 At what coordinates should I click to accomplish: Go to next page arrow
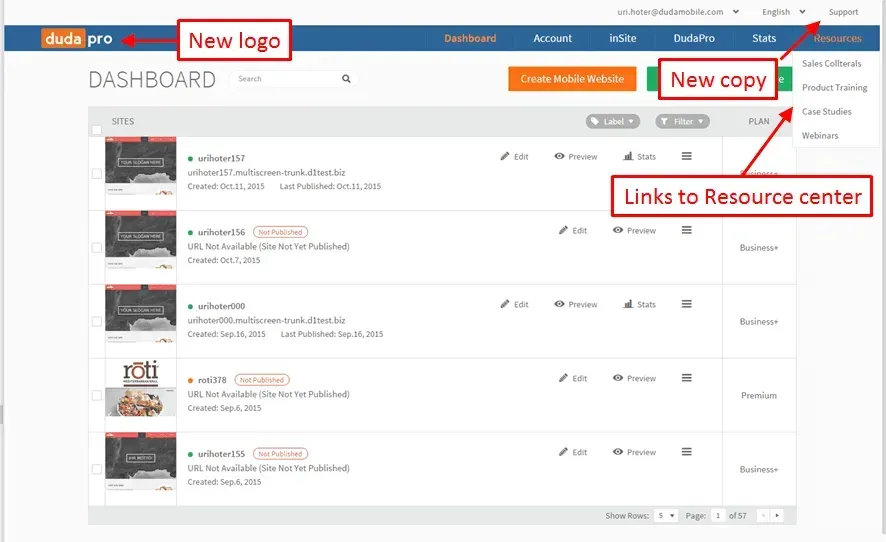777,515
